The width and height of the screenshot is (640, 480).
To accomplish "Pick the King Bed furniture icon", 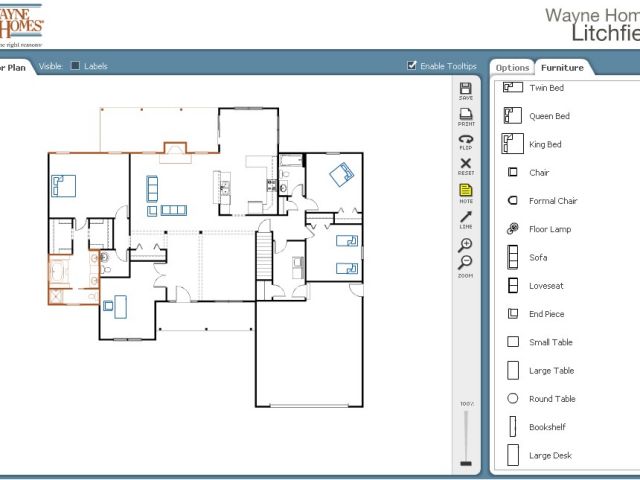I will 513,144.
